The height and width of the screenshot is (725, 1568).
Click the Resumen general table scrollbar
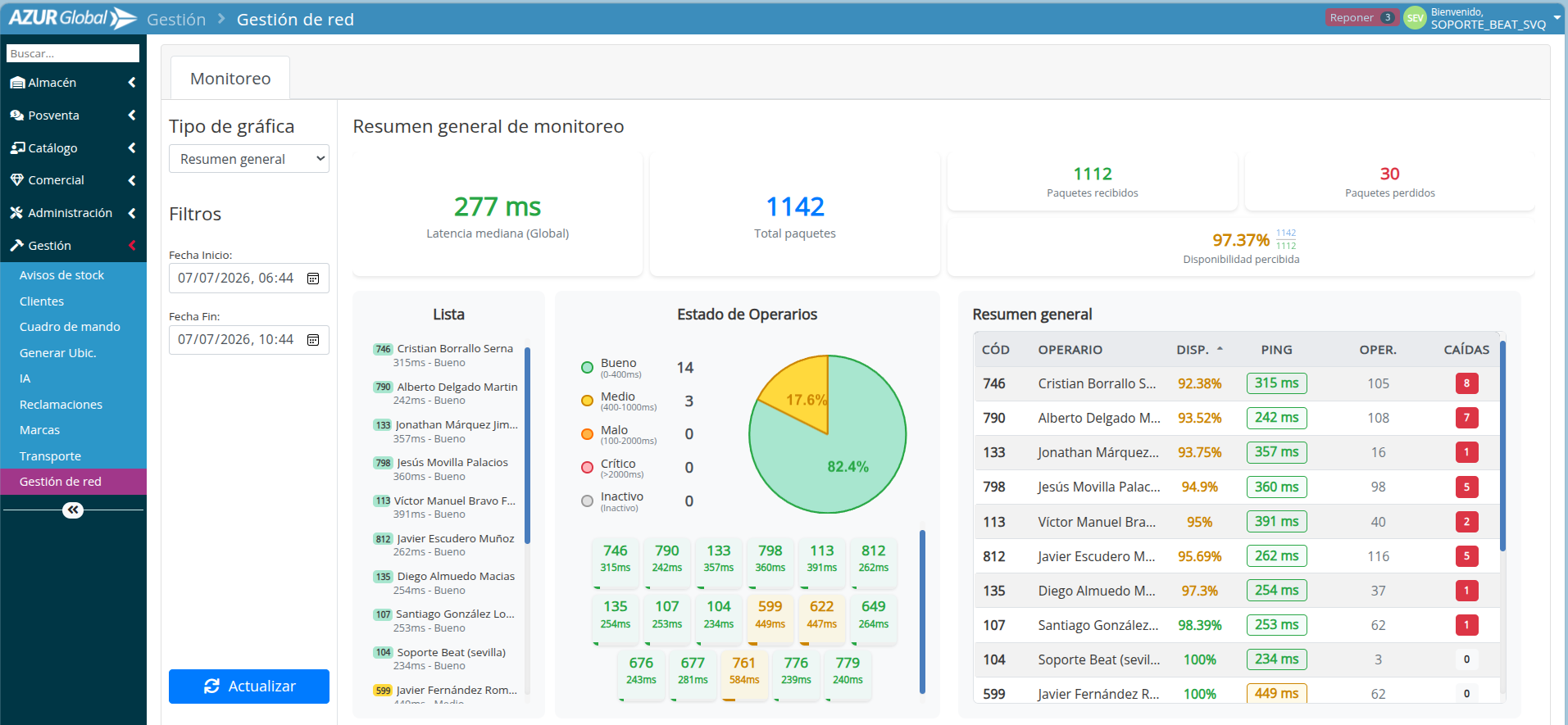[x=1502, y=446]
